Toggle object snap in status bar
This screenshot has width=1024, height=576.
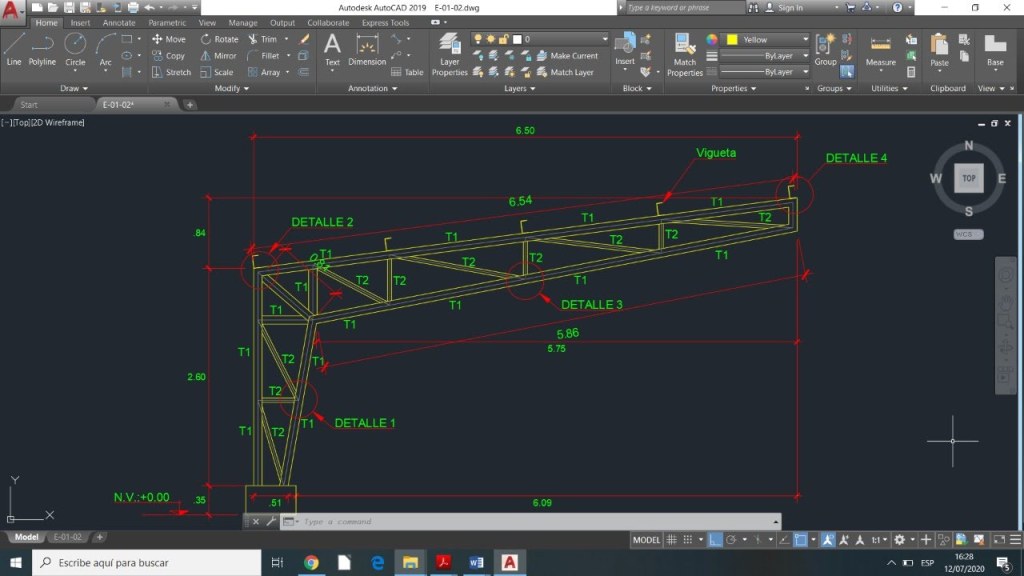point(801,540)
